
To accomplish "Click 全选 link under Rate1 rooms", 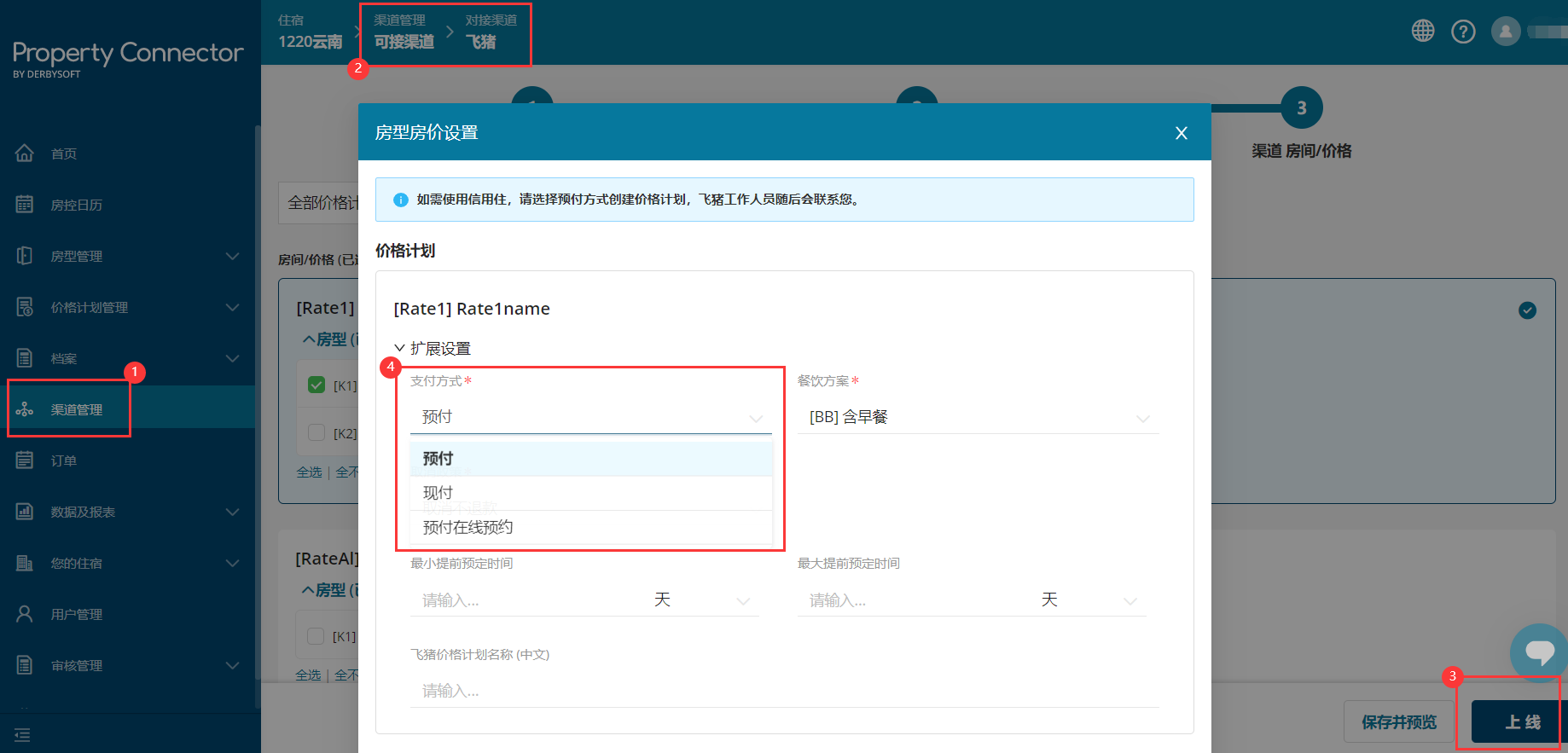I will [x=309, y=472].
